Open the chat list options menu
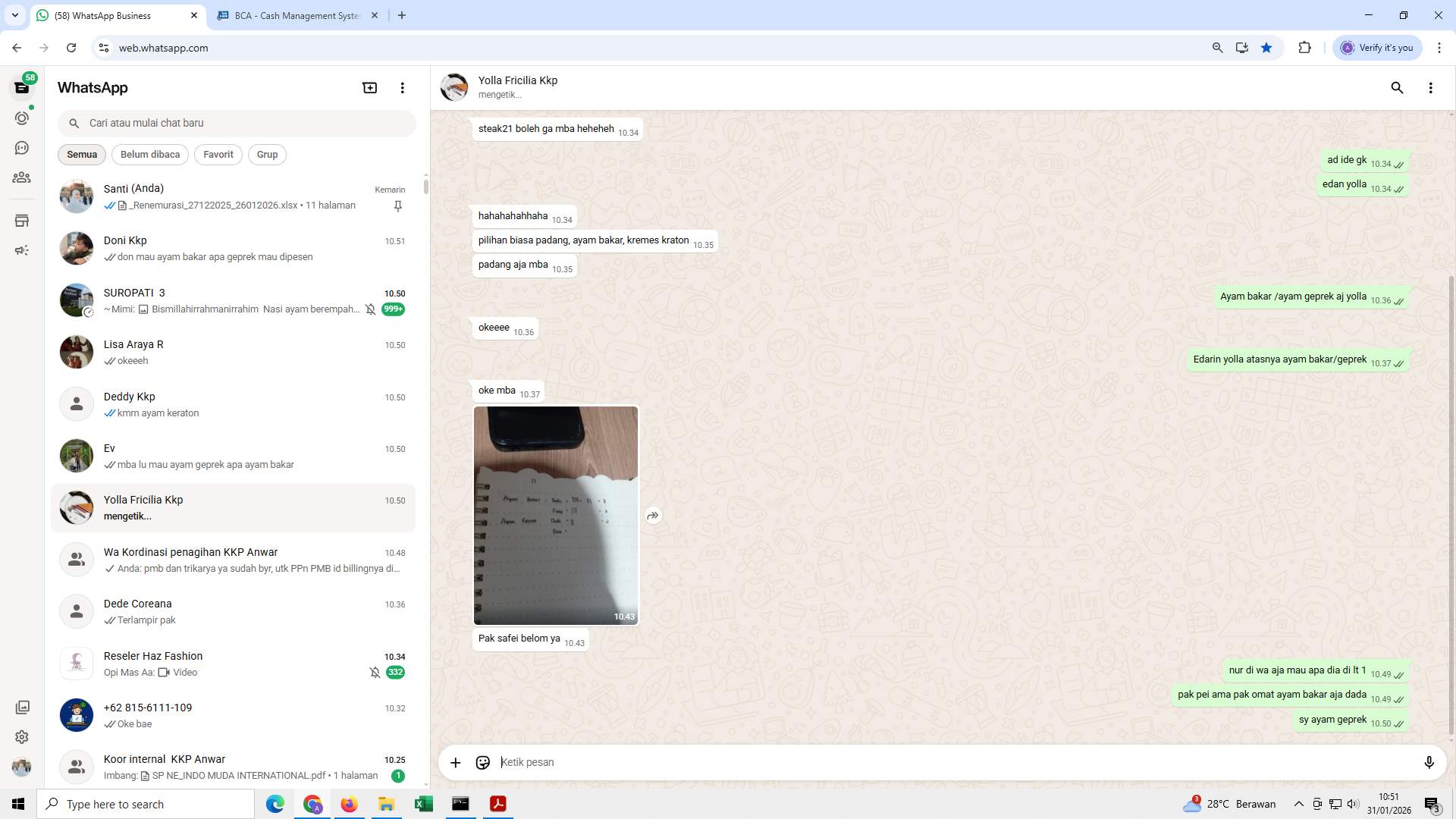The image size is (1456, 819). [402, 87]
